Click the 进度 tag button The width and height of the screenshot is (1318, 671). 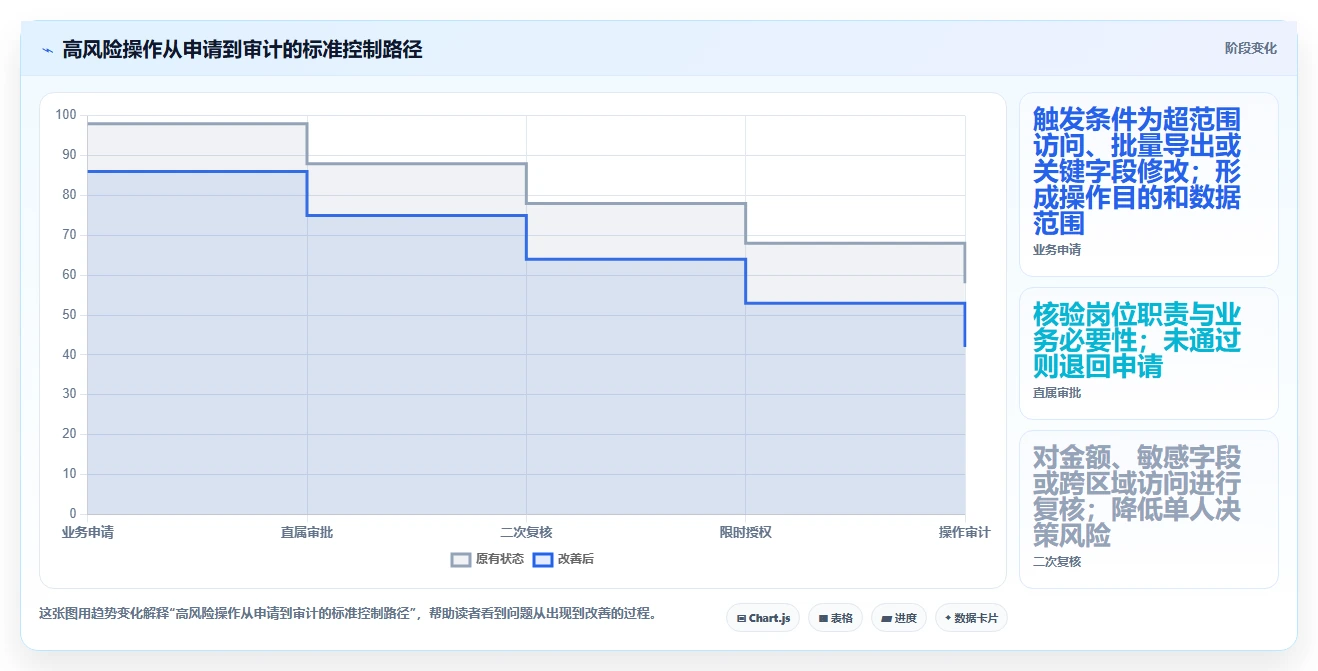click(x=899, y=618)
